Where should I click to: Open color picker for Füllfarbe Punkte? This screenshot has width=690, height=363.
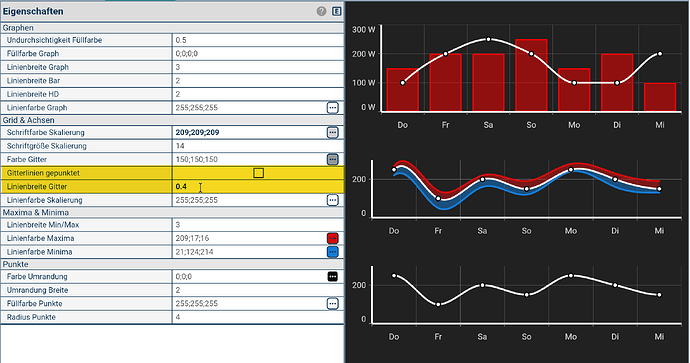[333, 304]
